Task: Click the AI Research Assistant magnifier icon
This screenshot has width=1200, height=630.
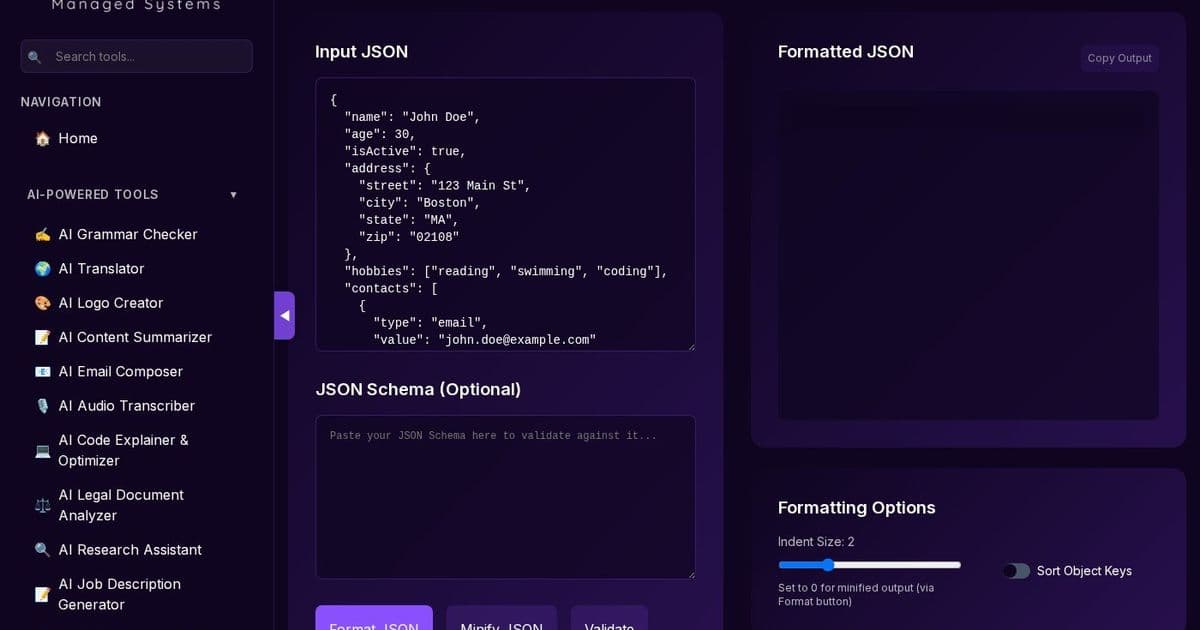Action: click(x=42, y=549)
